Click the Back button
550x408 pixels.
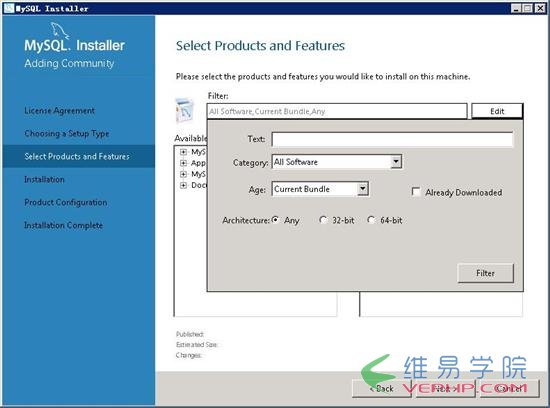[x=382, y=388]
